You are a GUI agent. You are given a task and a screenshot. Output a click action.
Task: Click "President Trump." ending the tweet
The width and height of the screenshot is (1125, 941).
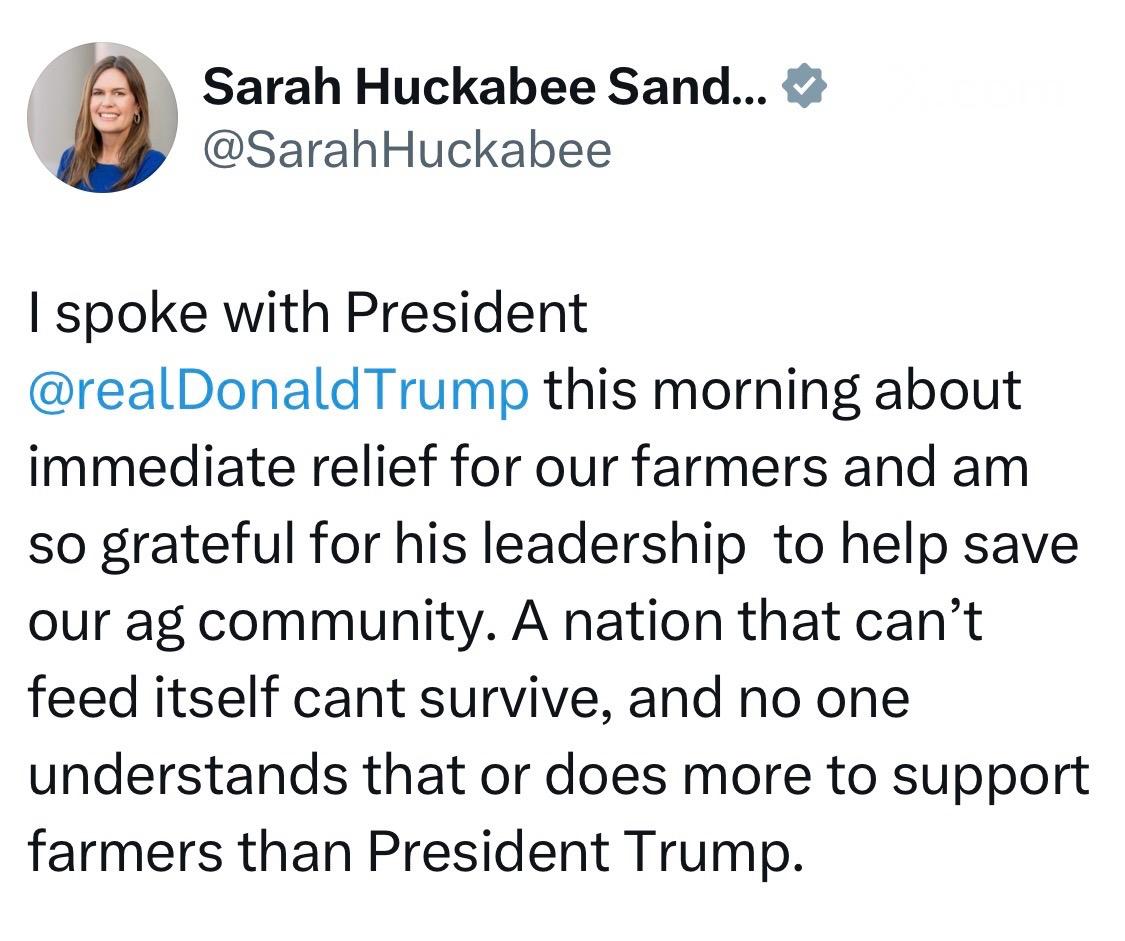point(585,852)
